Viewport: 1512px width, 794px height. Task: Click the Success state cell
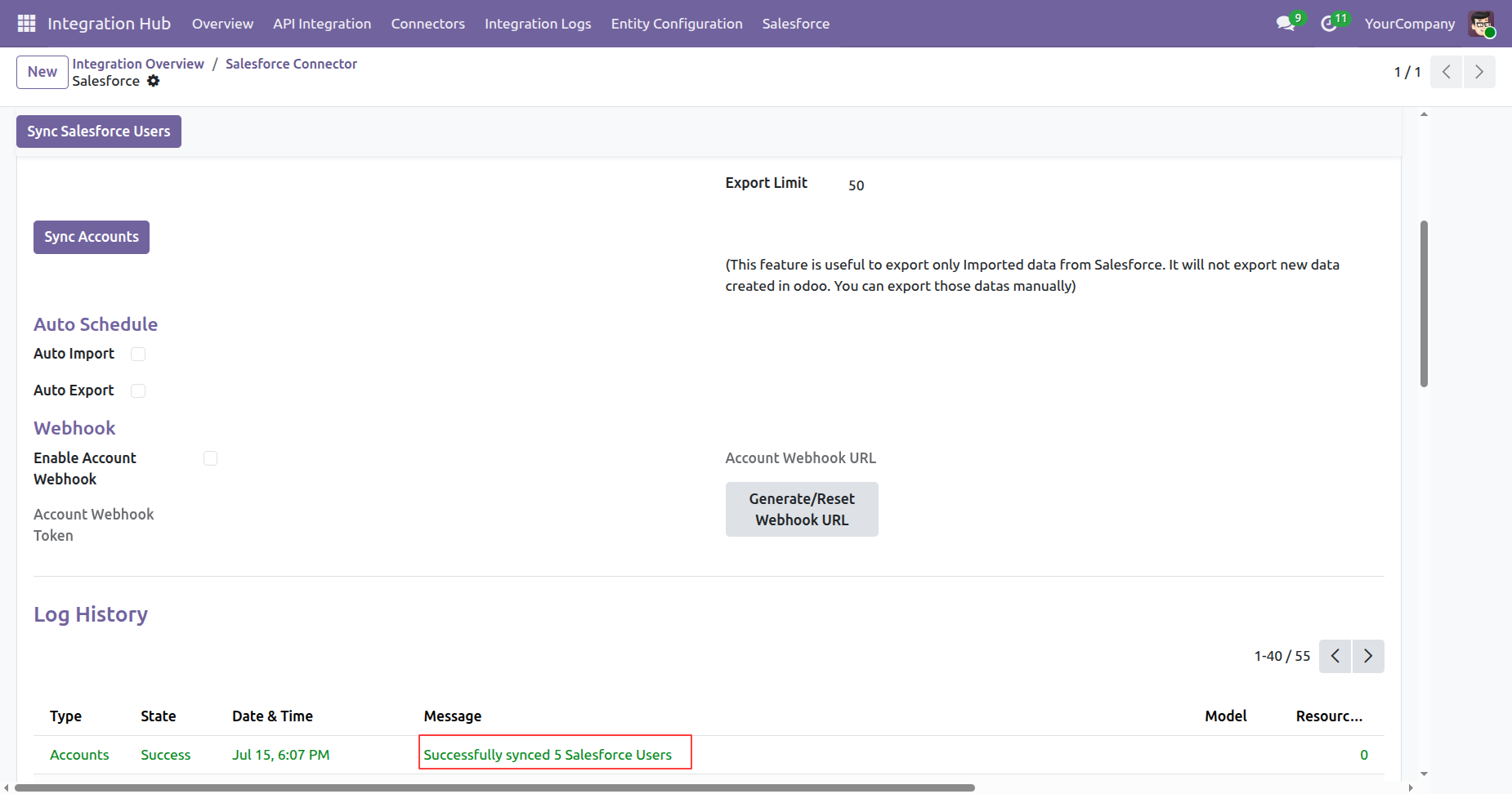(165, 755)
